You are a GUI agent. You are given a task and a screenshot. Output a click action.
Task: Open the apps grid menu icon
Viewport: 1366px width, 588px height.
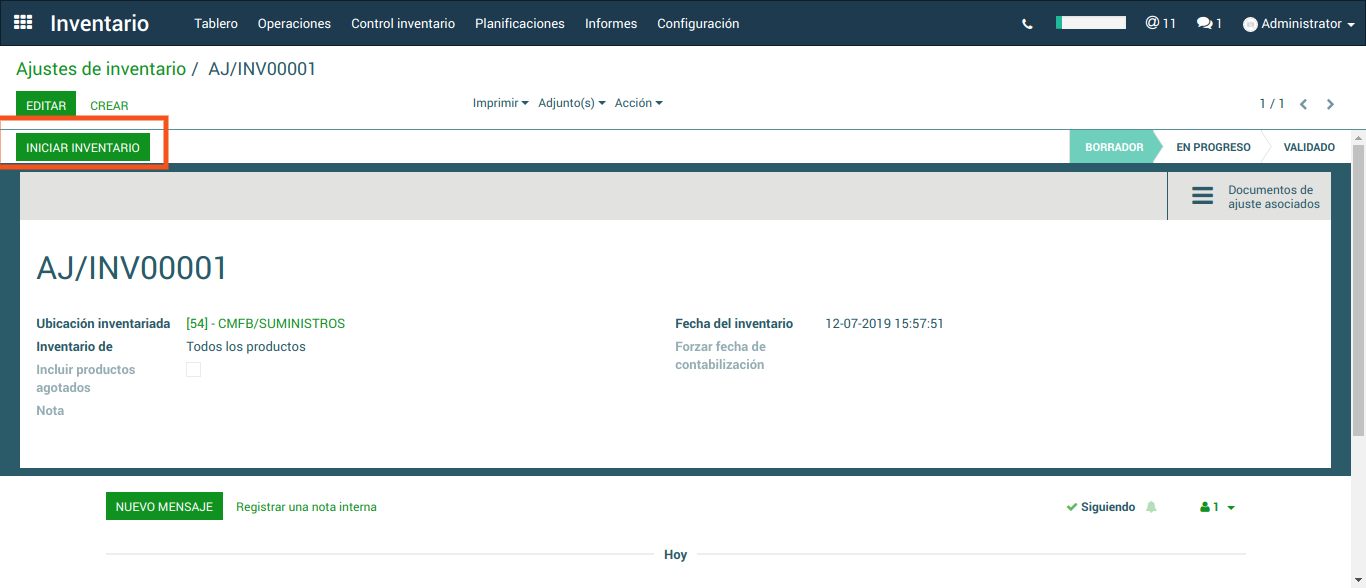coord(22,22)
